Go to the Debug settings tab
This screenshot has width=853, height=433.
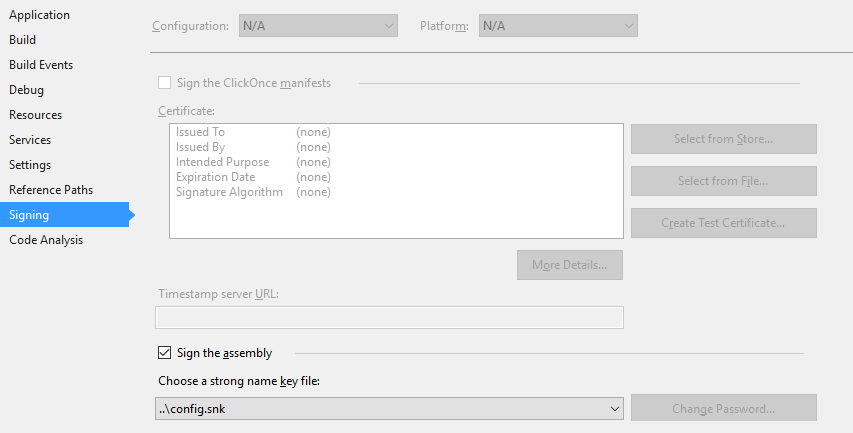[x=26, y=90]
